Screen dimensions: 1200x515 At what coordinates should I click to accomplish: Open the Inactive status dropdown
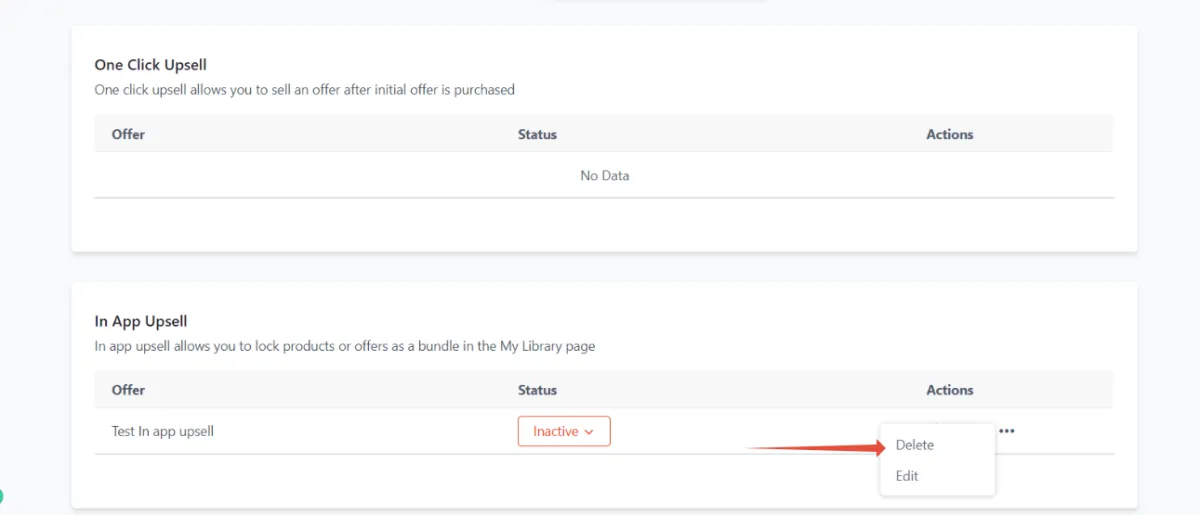[564, 431]
